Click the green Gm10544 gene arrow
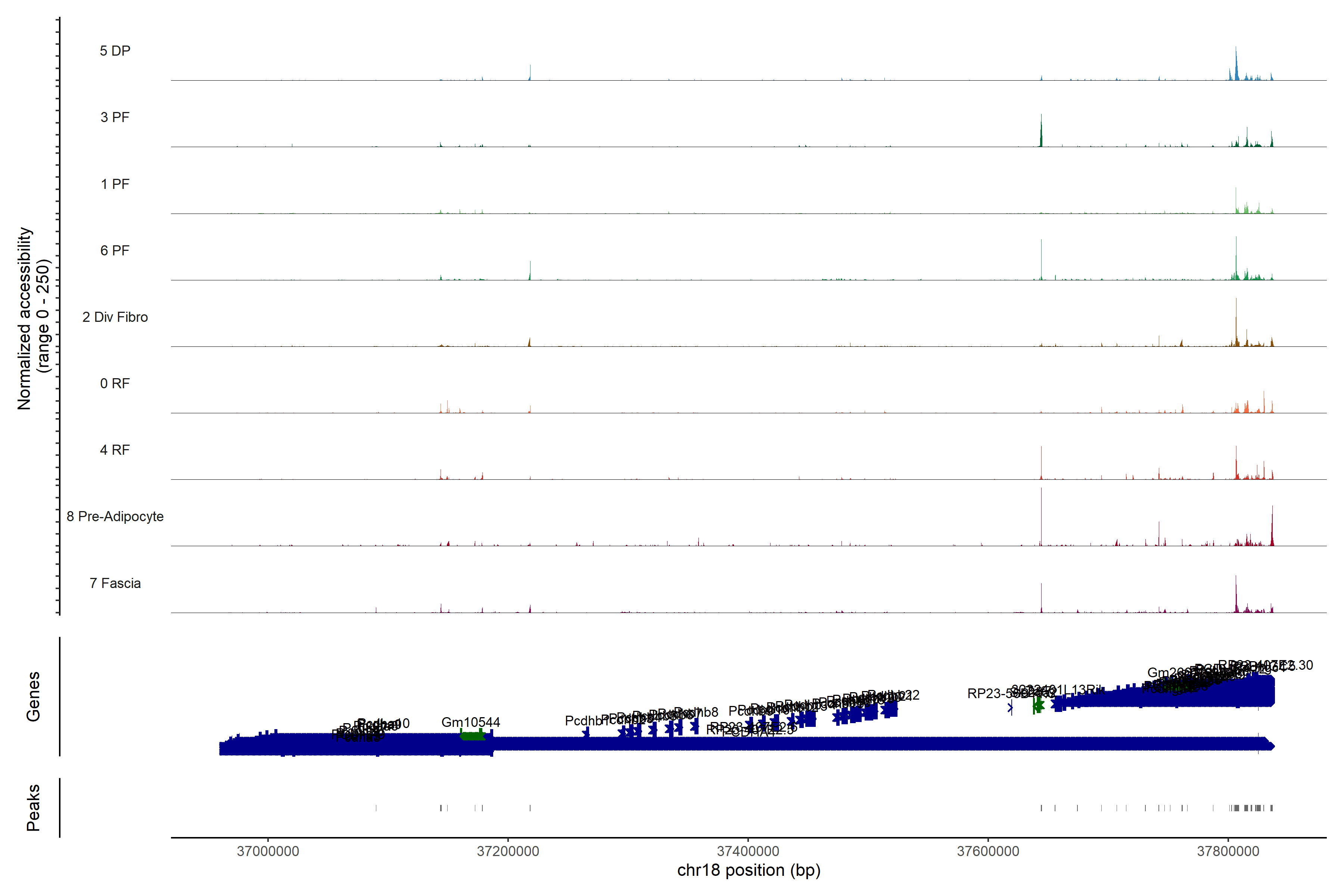1344x896 pixels. pos(472,736)
